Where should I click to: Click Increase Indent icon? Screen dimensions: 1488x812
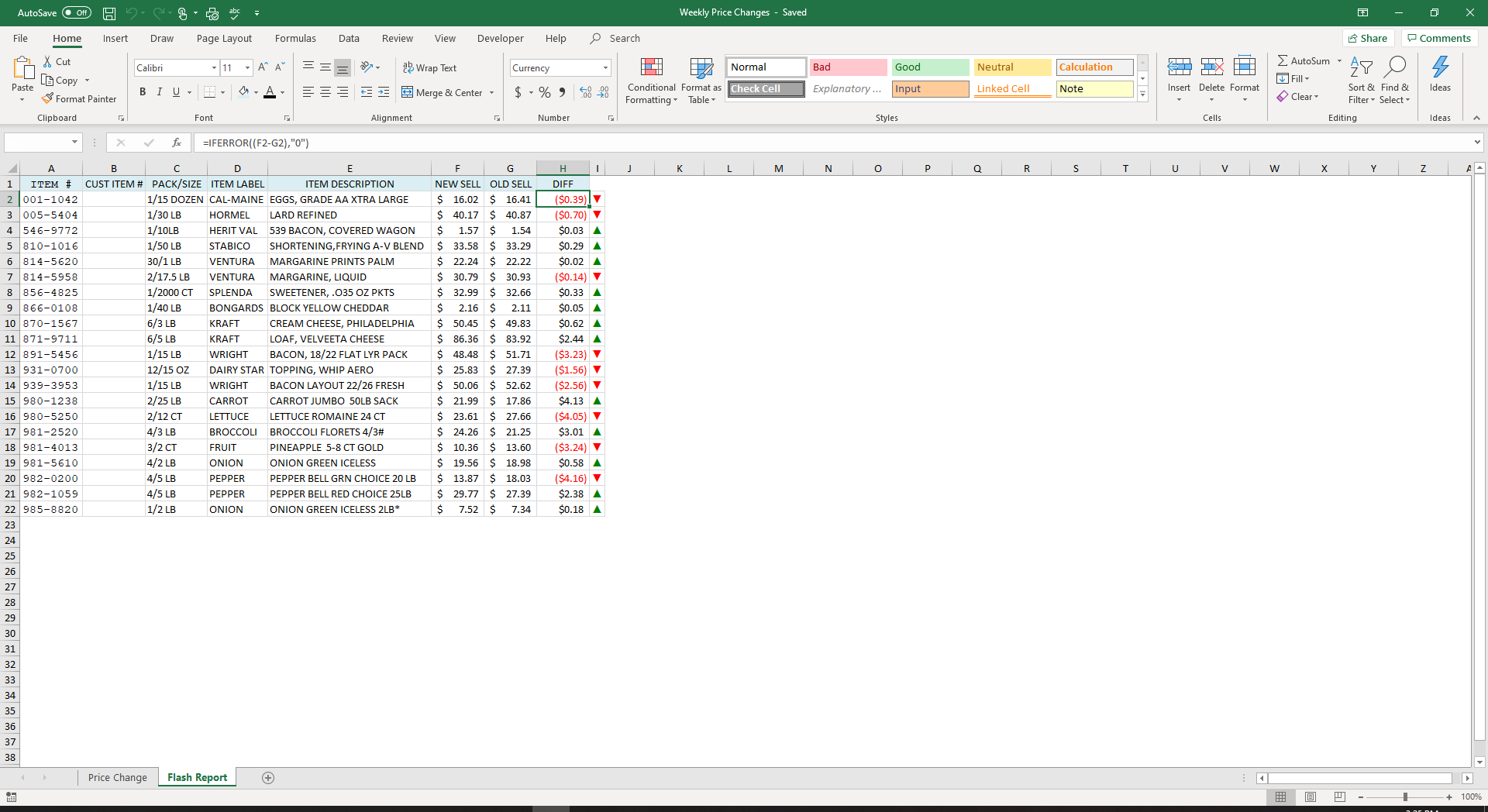pos(384,92)
